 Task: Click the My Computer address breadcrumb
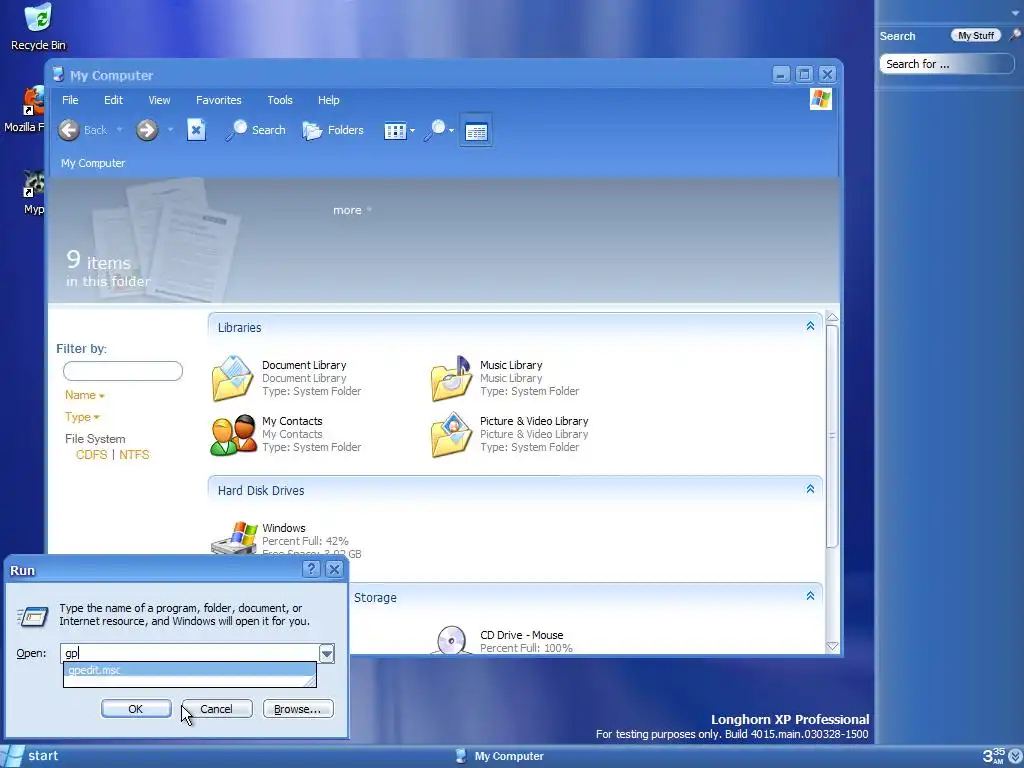click(93, 163)
